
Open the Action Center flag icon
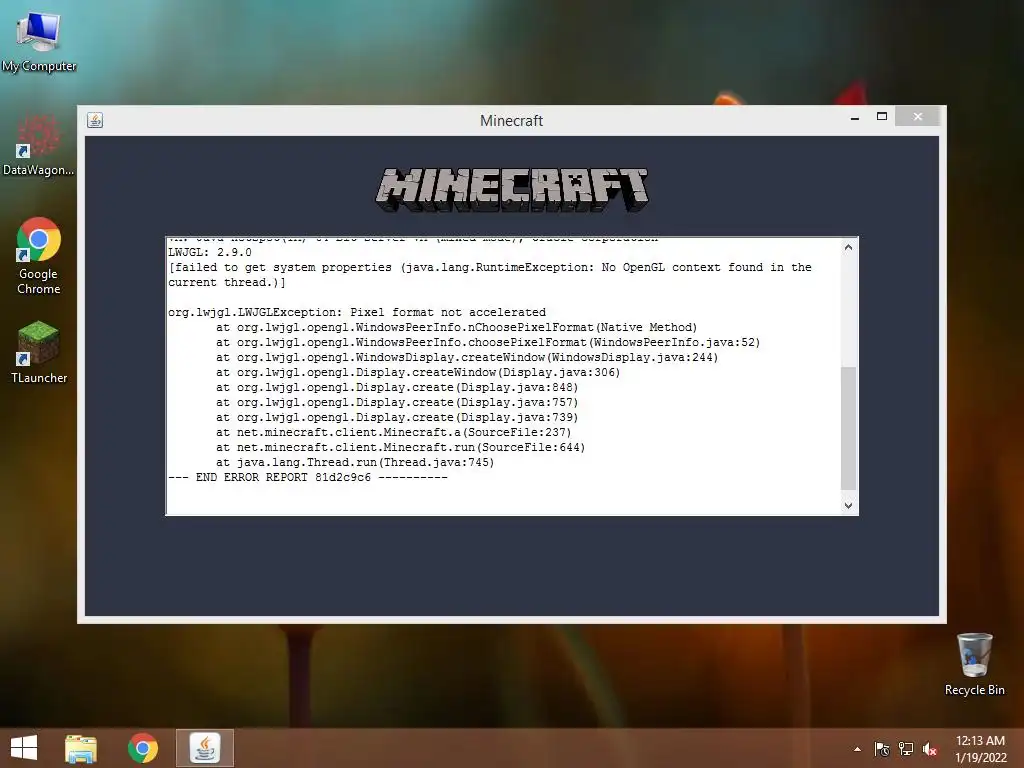click(x=882, y=749)
